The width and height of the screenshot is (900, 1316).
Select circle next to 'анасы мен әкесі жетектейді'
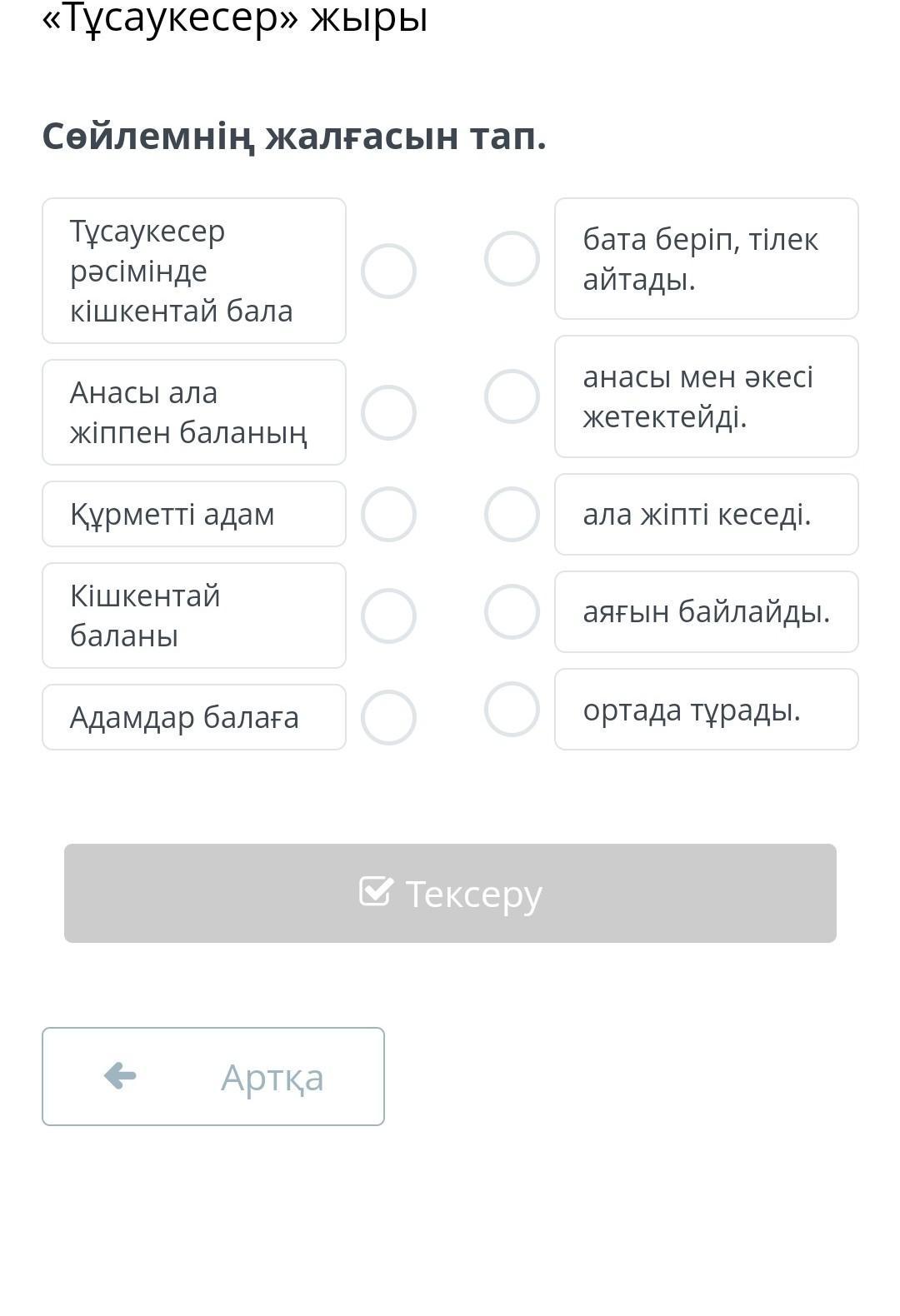[512, 396]
